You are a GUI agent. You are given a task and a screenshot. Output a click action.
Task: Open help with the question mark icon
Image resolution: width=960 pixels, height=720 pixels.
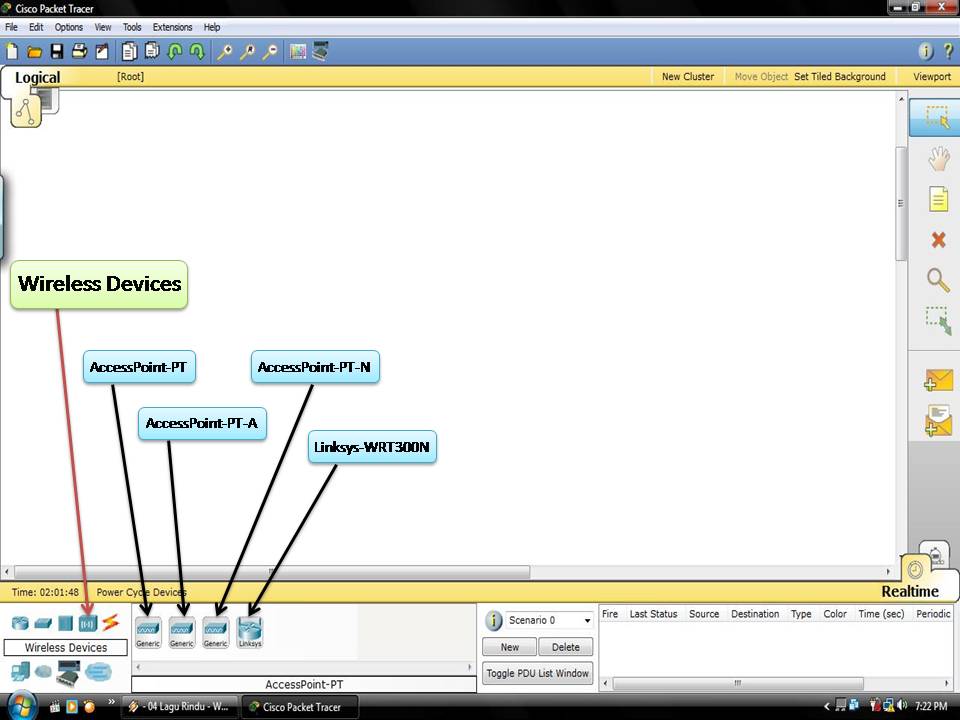click(948, 51)
